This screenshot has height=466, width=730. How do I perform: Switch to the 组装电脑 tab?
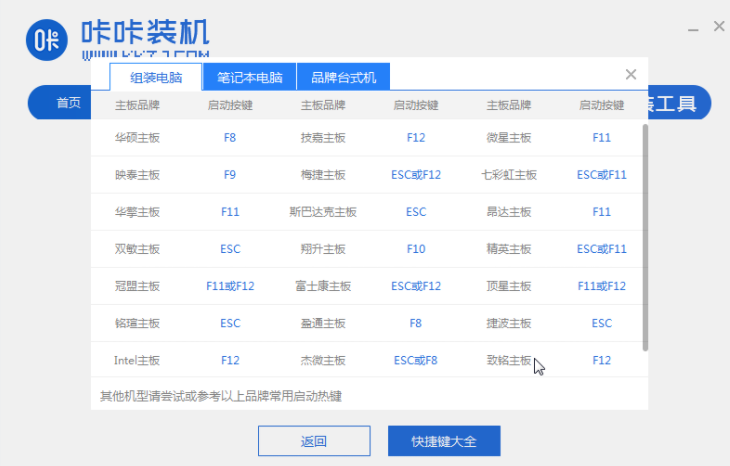click(x=154, y=77)
